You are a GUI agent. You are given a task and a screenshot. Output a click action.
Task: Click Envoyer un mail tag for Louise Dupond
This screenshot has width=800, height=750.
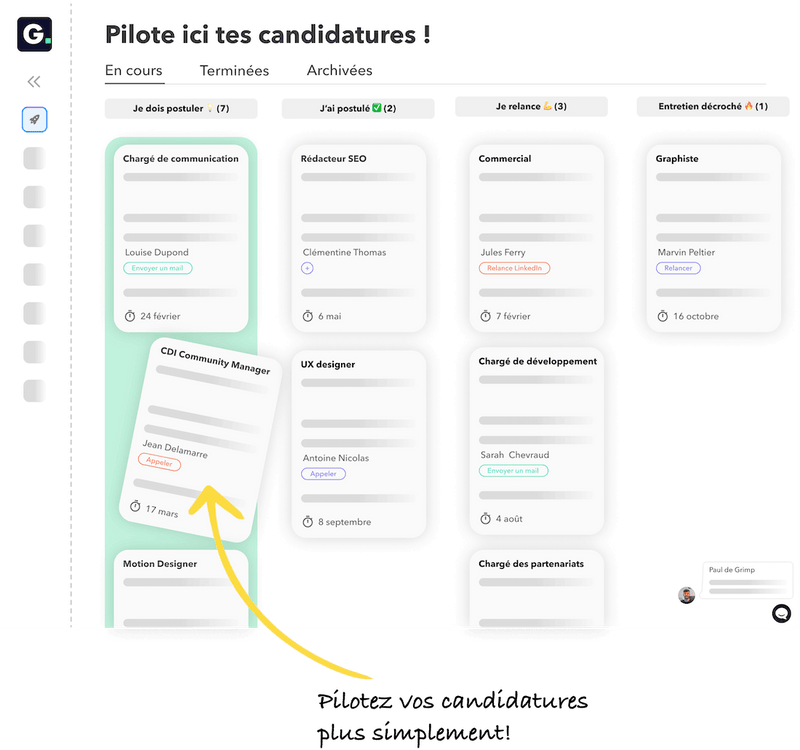pyautogui.click(x=158, y=268)
